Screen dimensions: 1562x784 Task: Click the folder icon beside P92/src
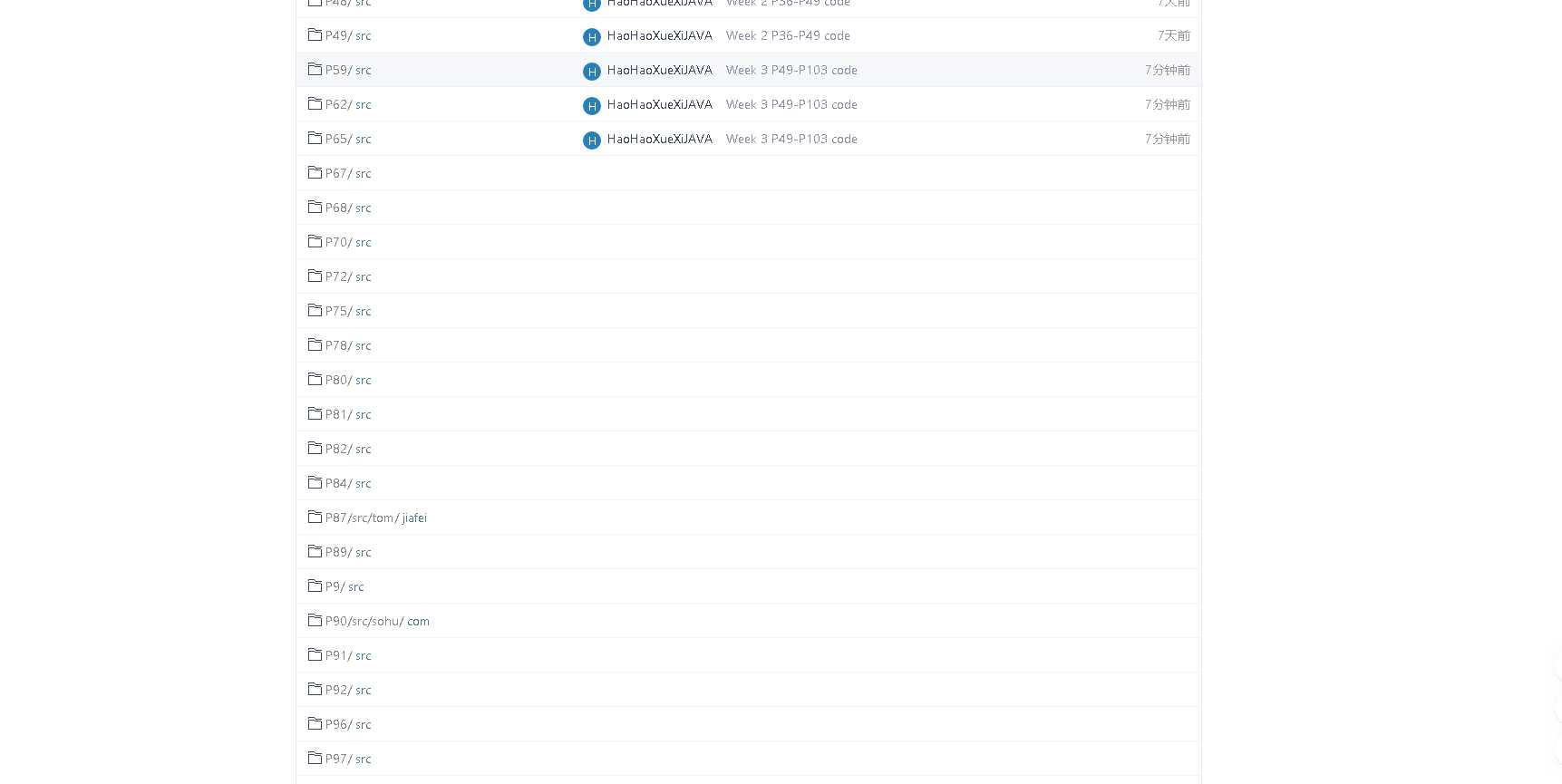click(x=315, y=689)
